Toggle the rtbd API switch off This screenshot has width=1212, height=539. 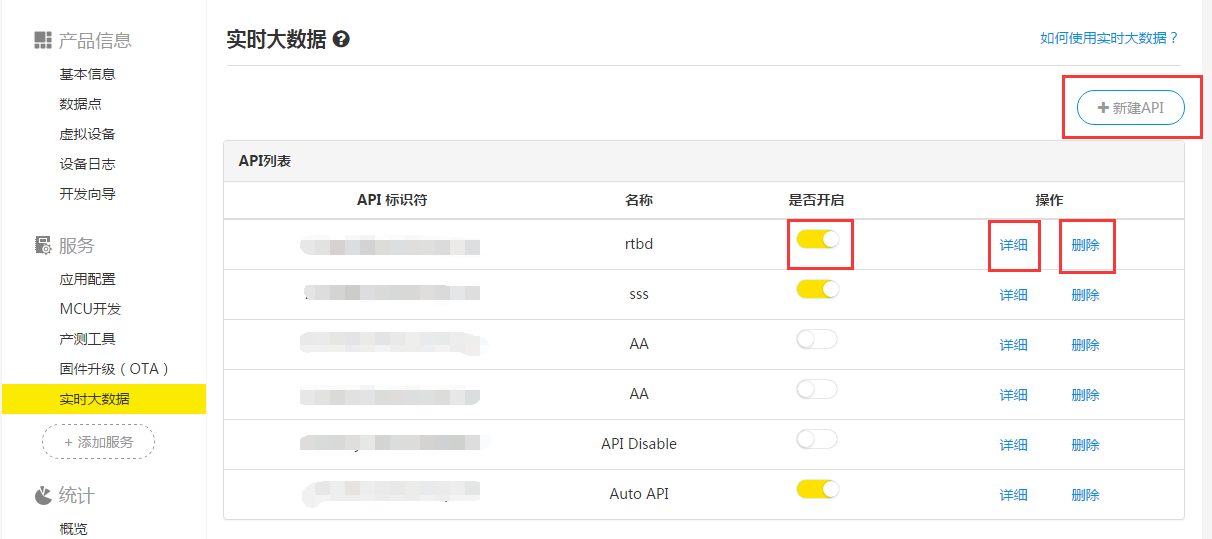[x=817, y=239]
